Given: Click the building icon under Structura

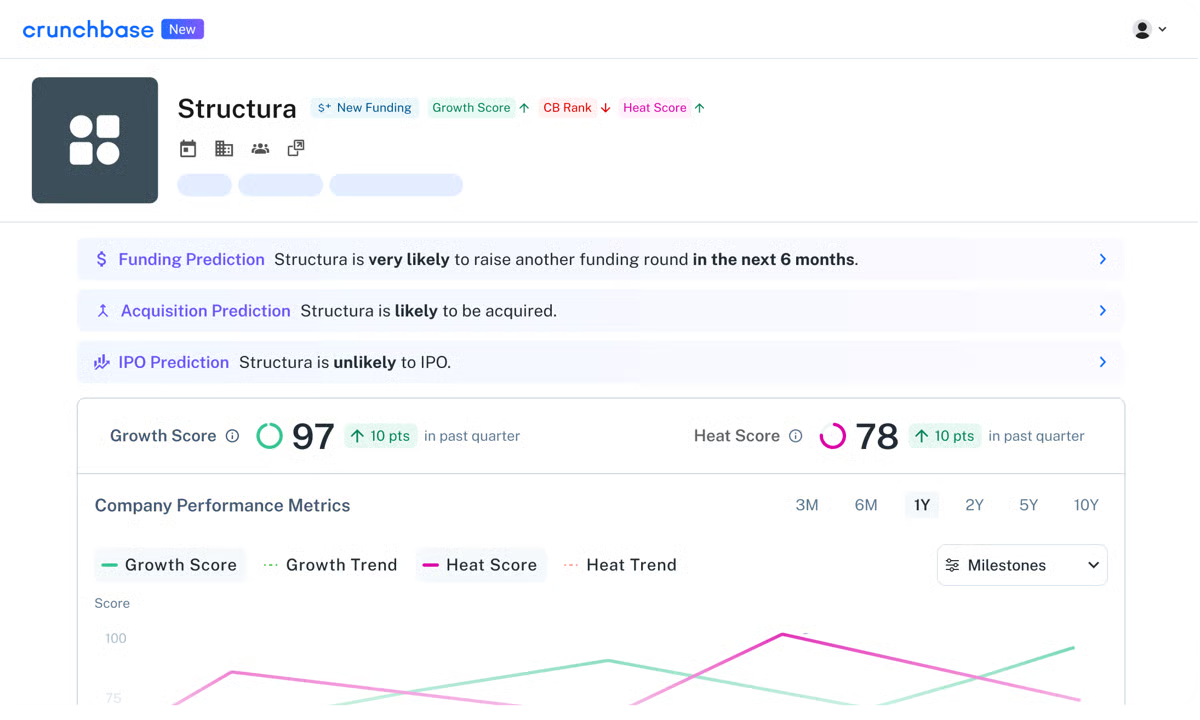Looking at the screenshot, I should tap(224, 149).
